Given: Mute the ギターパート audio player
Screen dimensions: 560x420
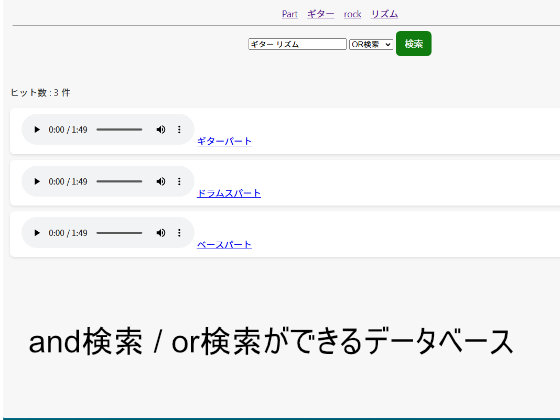Looking at the screenshot, I should coord(161,130).
